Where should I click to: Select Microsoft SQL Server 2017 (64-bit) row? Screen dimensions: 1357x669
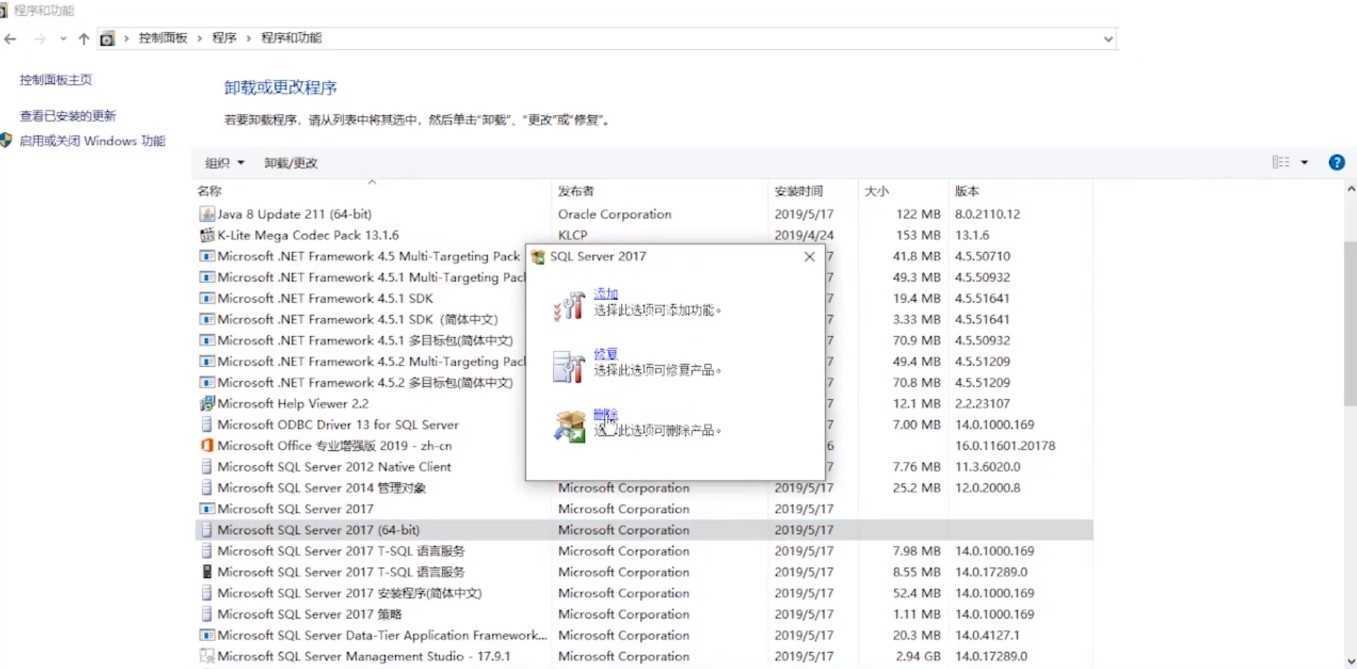pos(644,530)
